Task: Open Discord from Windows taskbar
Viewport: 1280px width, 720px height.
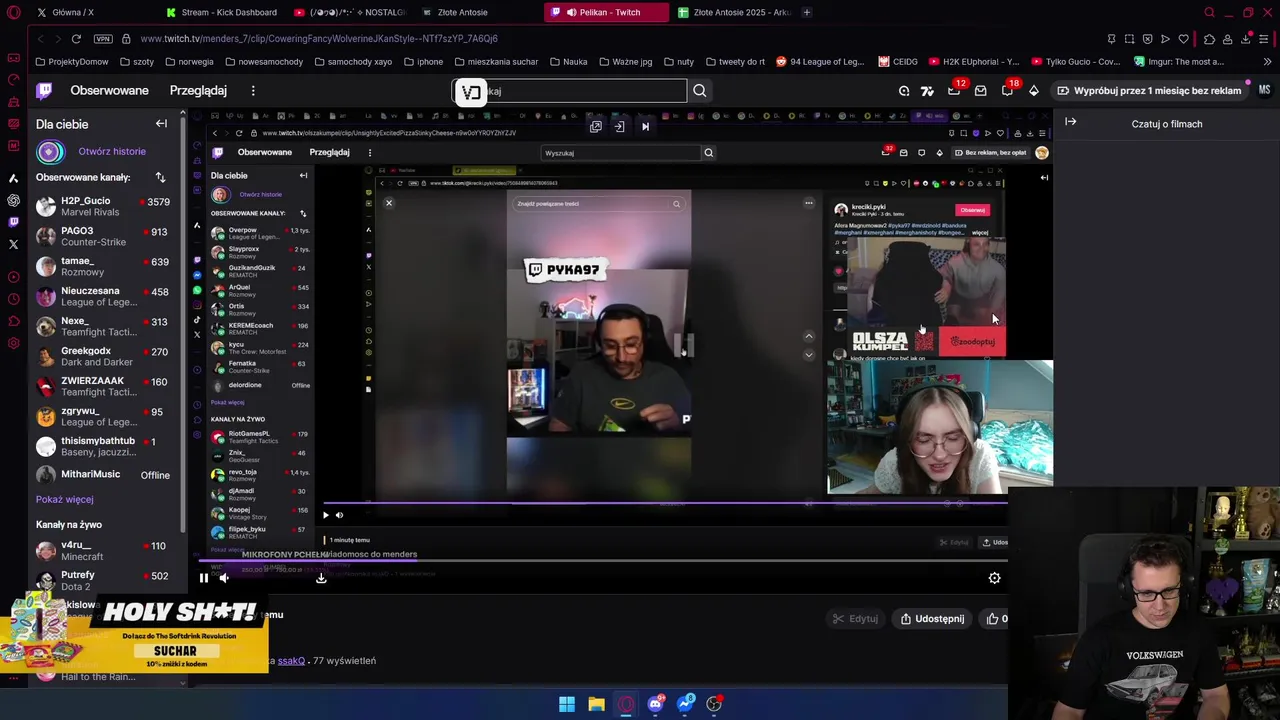Action: pyautogui.click(x=655, y=704)
